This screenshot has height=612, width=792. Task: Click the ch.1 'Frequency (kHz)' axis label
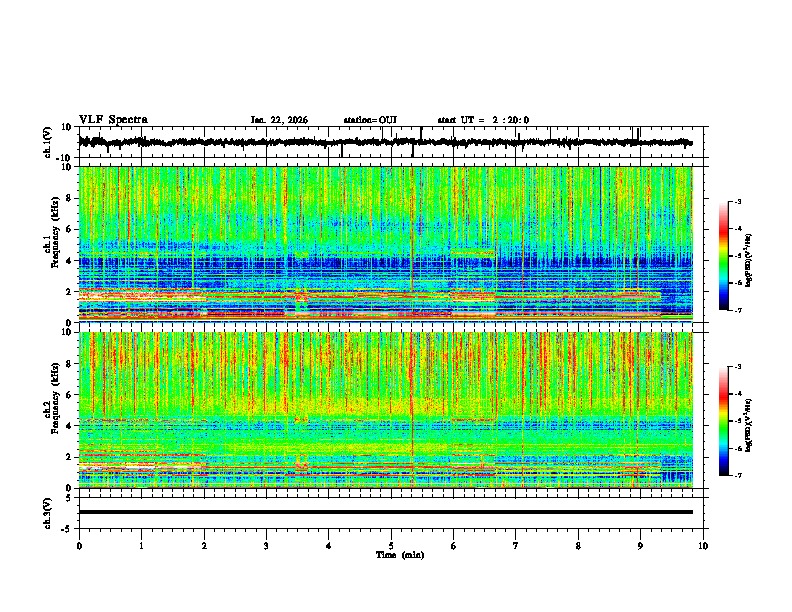pyautogui.click(x=55, y=232)
